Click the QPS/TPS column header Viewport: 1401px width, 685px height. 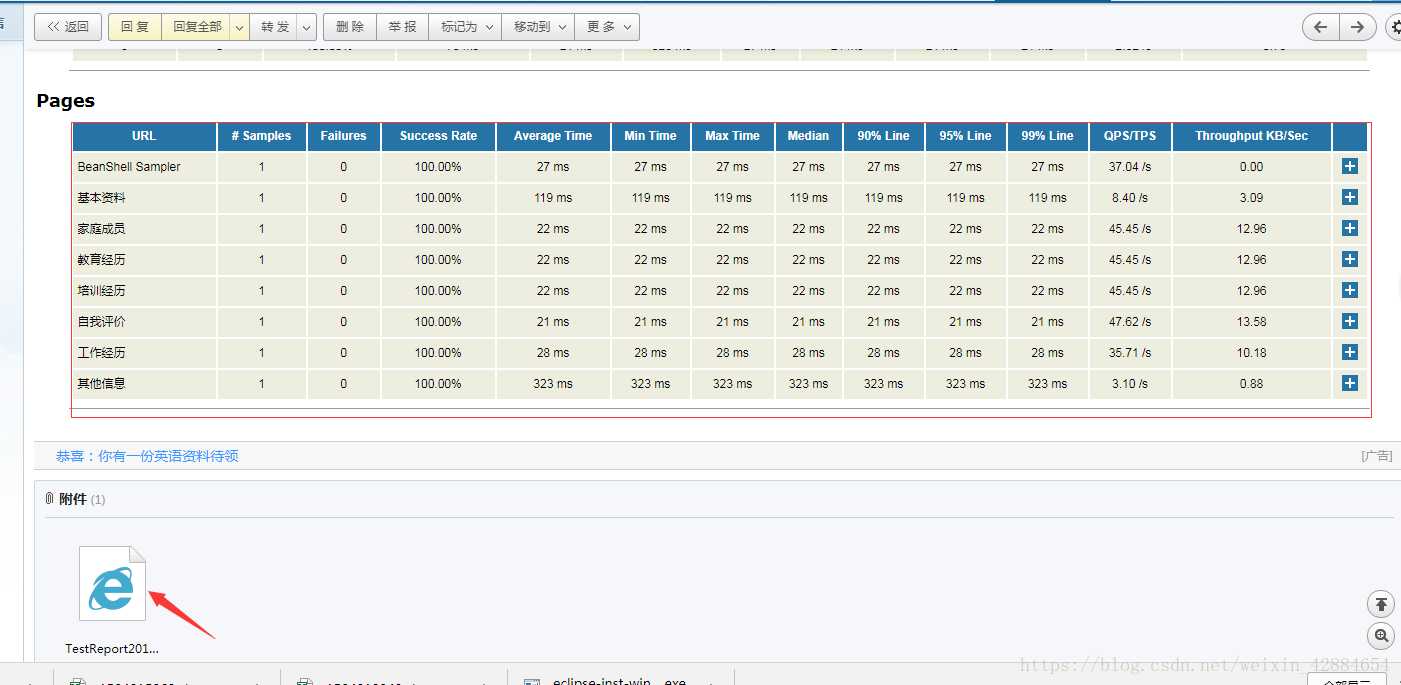1130,136
